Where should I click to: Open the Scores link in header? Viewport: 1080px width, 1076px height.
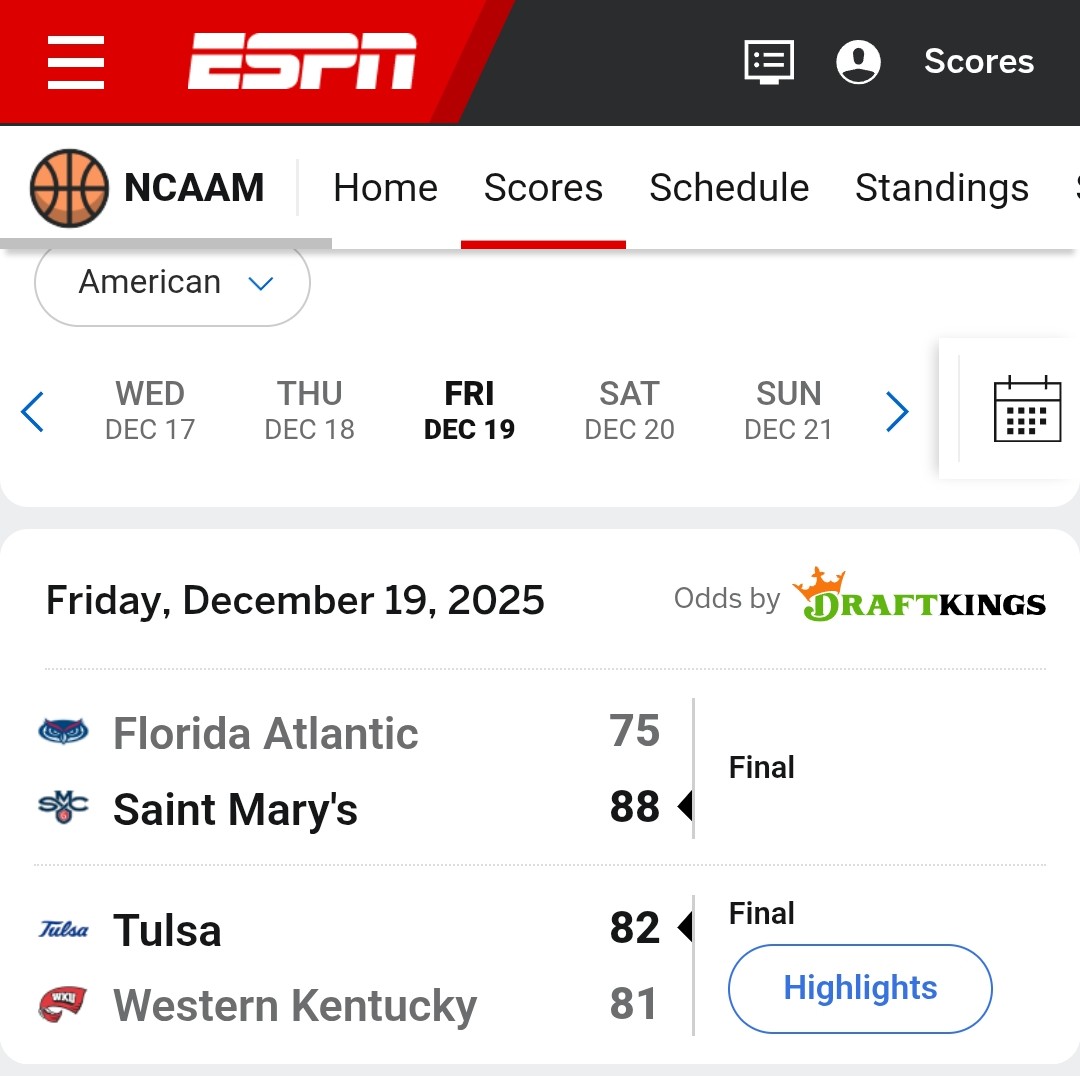pos(978,62)
